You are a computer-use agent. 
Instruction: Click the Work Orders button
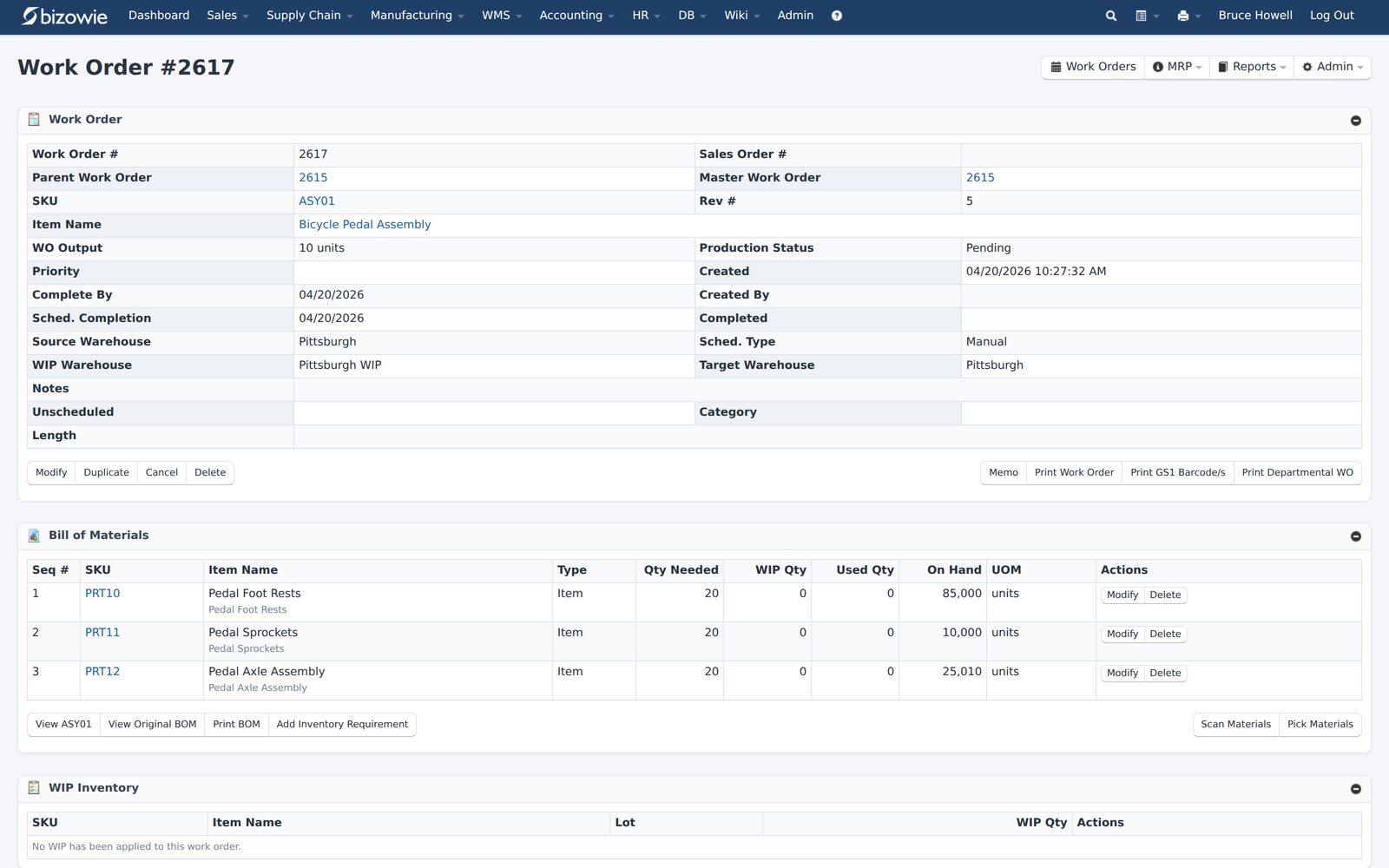[x=1093, y=67]
